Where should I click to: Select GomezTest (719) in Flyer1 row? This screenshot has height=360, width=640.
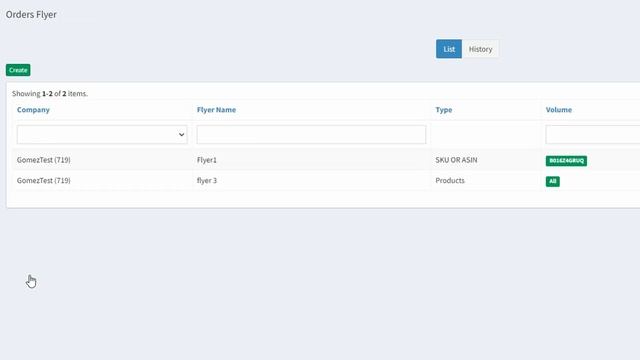(x=44, y=160)
